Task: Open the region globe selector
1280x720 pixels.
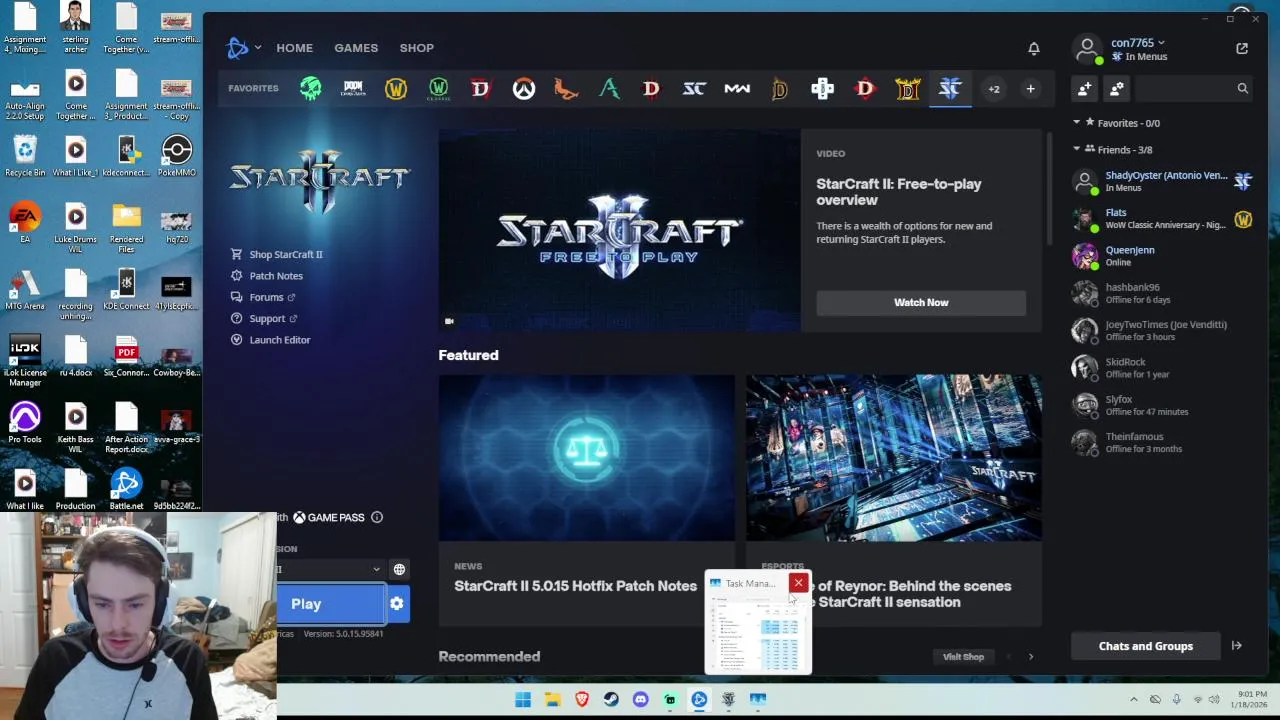Action: (x=399, y=569)
